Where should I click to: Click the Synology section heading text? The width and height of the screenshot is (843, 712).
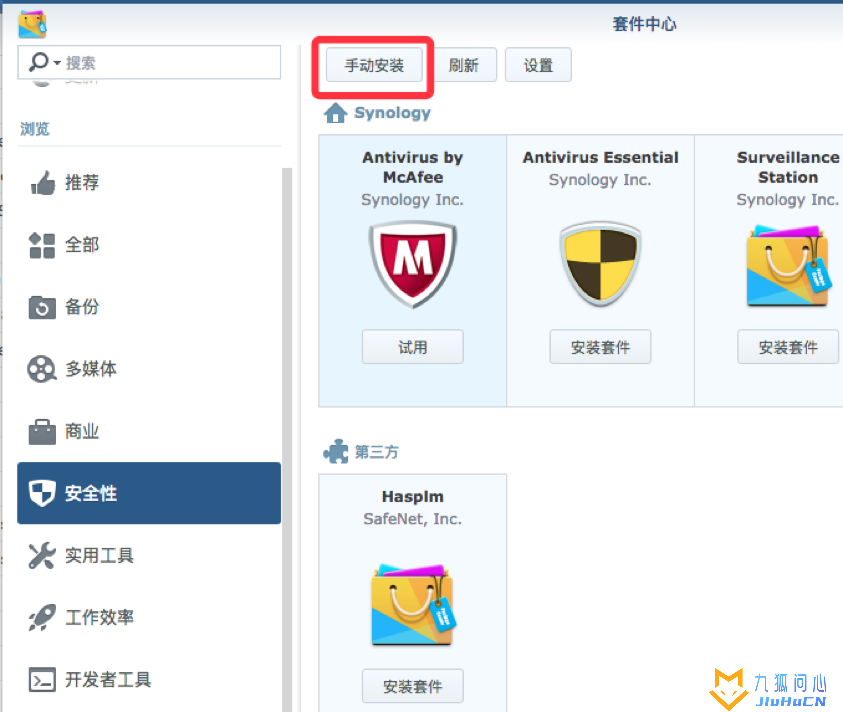click(392, 113)
